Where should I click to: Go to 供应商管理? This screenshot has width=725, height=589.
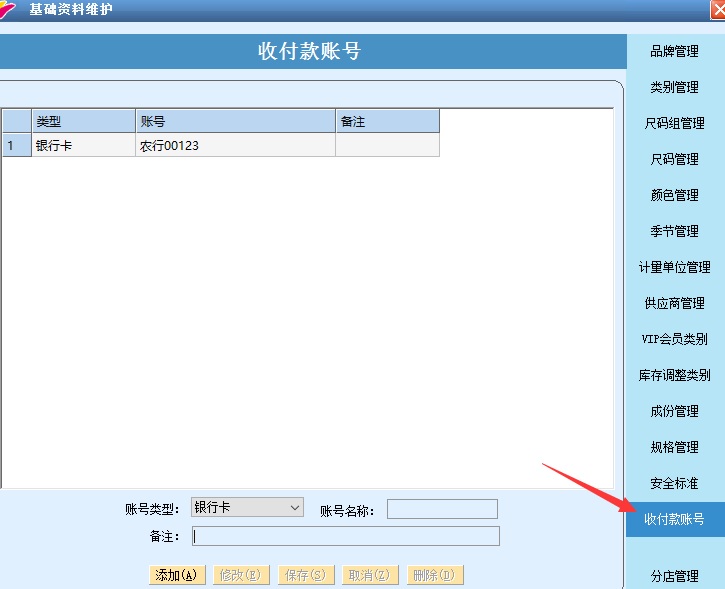(674, 303)
